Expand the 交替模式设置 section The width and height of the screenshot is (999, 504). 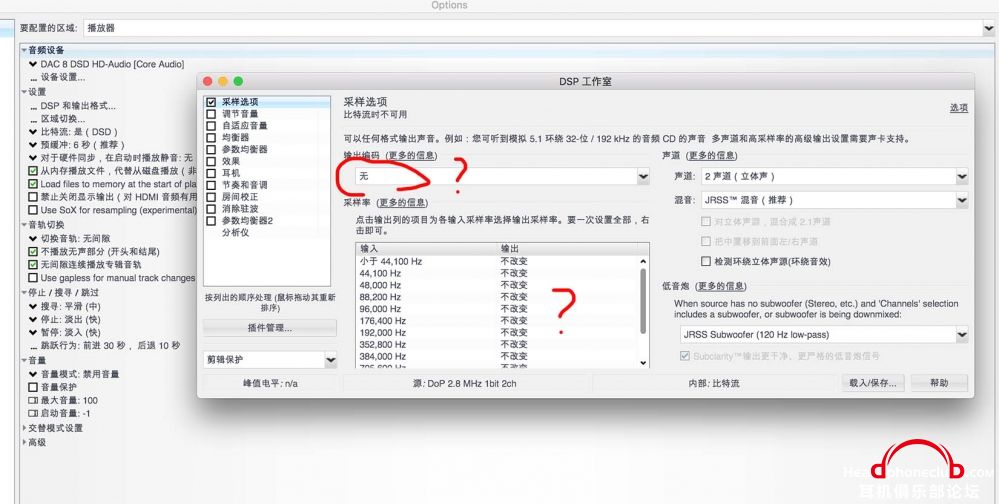point(24,428)
